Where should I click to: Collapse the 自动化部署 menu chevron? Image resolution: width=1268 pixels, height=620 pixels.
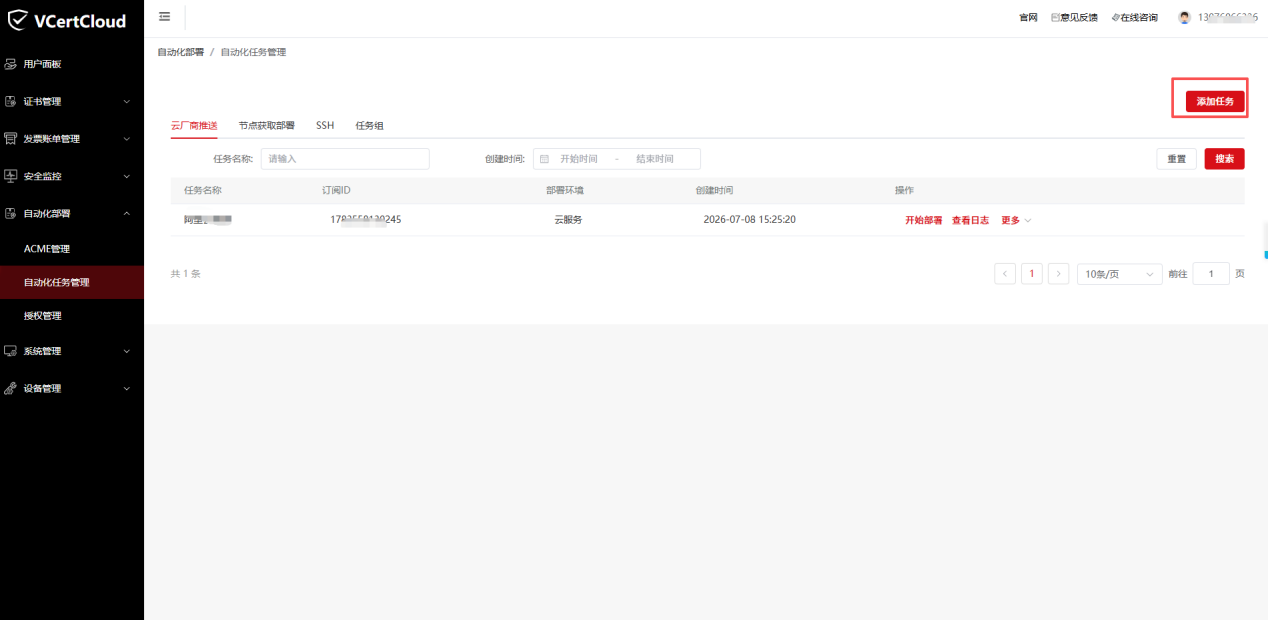tap(126, 213)
